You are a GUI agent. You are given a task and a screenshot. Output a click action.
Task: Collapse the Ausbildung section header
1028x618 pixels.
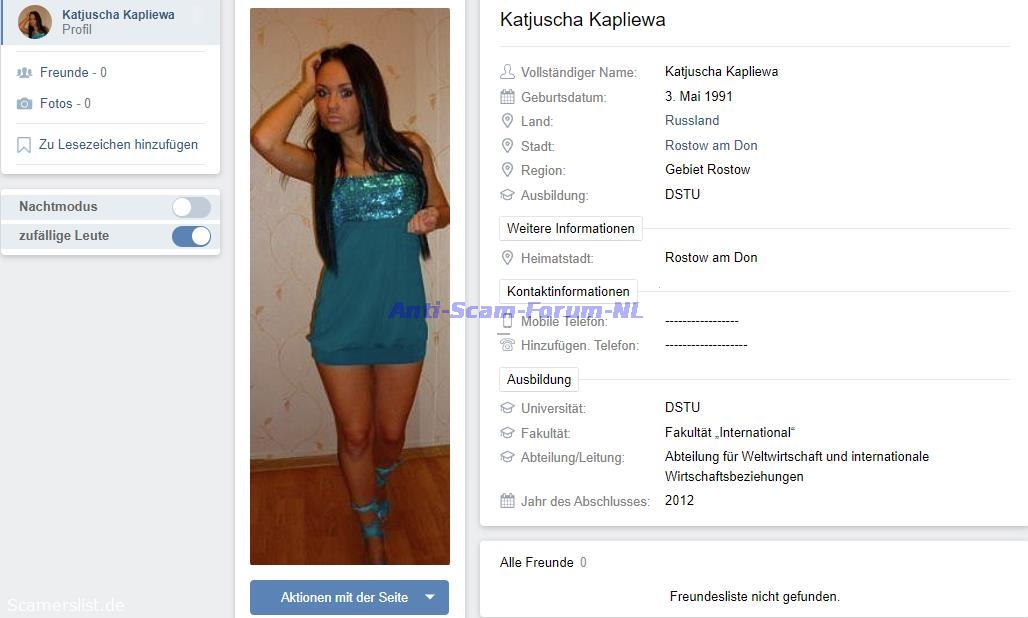pyautogui.click(x=539, y=379)
